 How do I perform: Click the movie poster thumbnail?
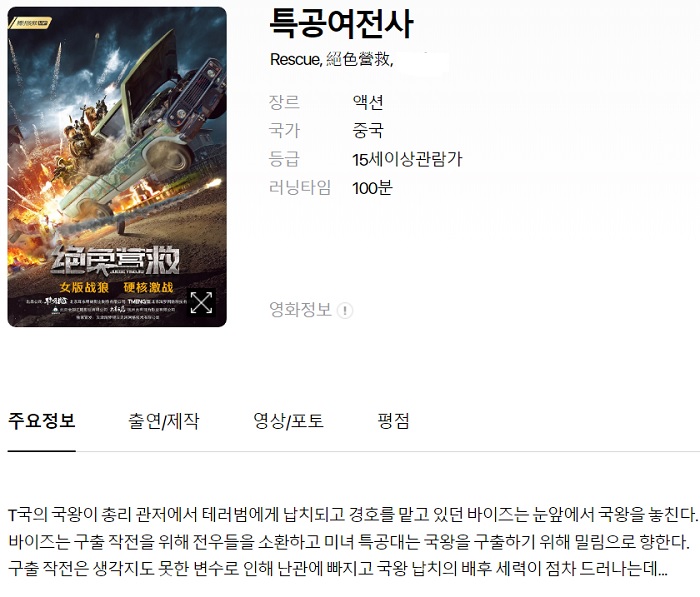[x=117, y=167]
